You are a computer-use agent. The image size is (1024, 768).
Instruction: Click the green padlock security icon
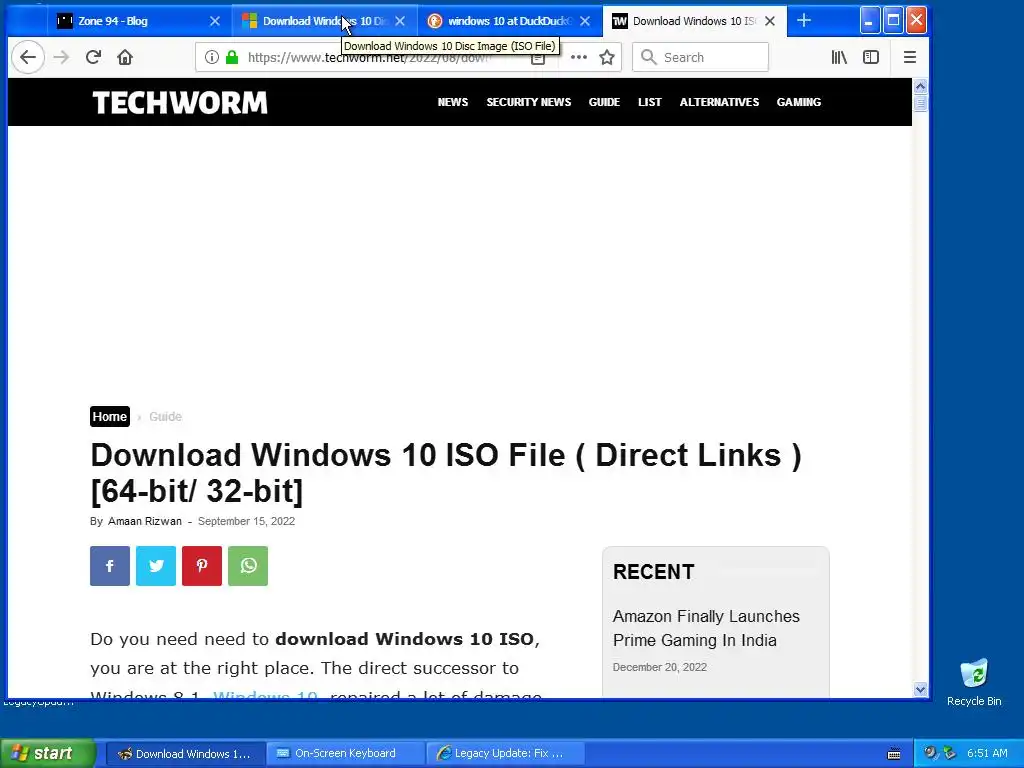click(x=232, y=57)
